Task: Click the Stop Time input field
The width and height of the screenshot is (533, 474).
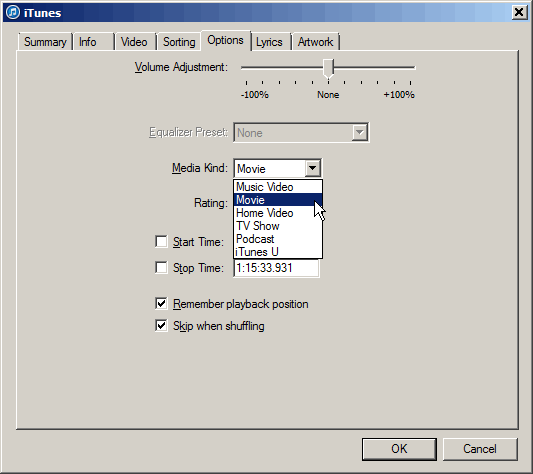Action: 276,268
